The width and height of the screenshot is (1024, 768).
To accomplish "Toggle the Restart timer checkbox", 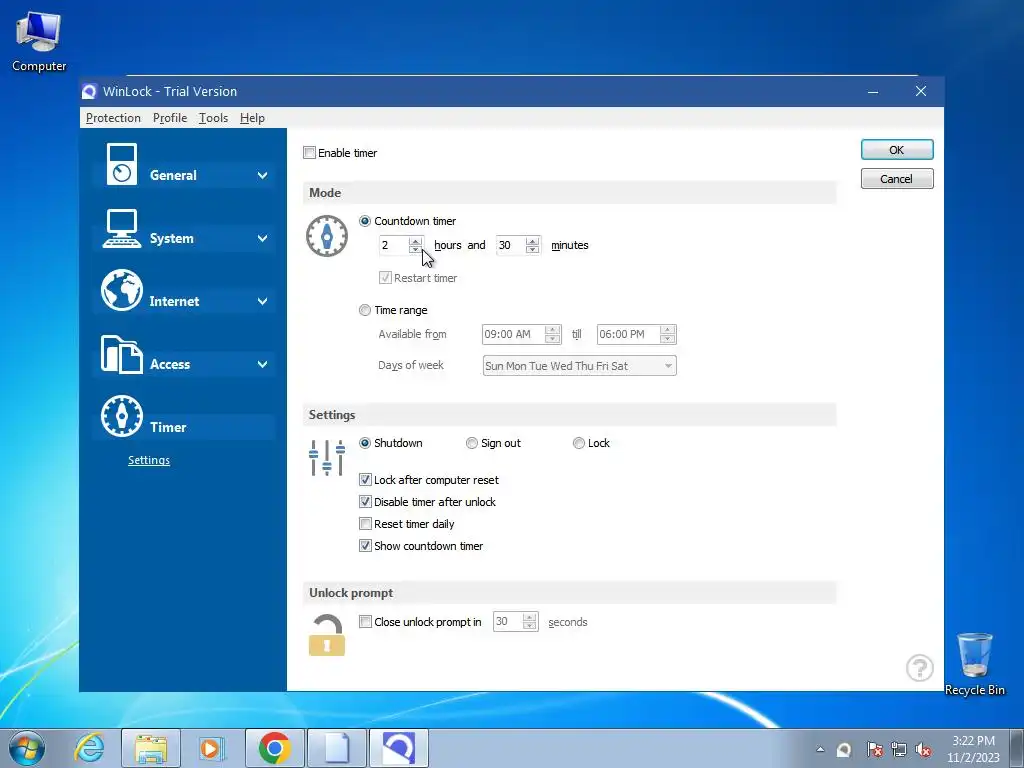I will pos(385,278).
